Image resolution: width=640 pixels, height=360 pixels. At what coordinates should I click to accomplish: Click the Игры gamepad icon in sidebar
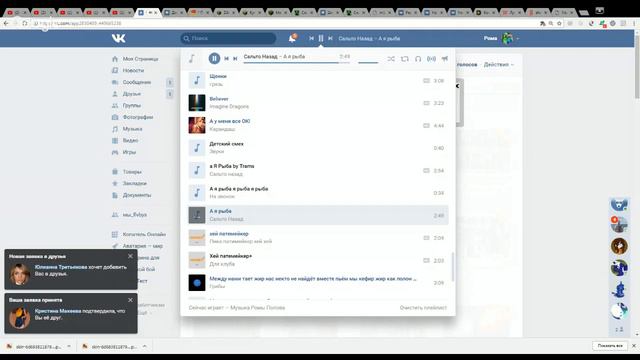click(115, 152)
